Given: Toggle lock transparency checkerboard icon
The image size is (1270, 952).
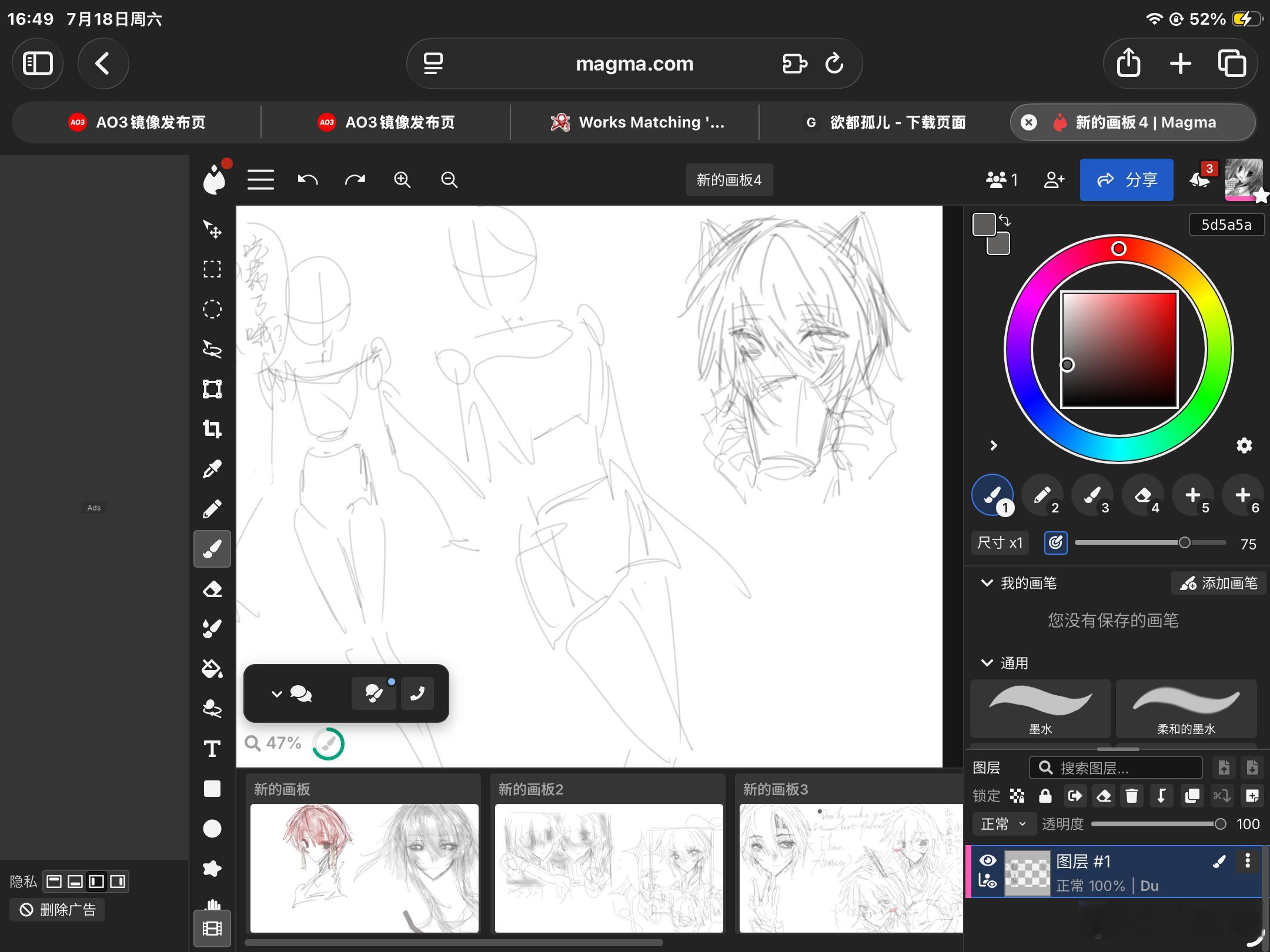Looking at the screenshot, I should pos(1017,796).
